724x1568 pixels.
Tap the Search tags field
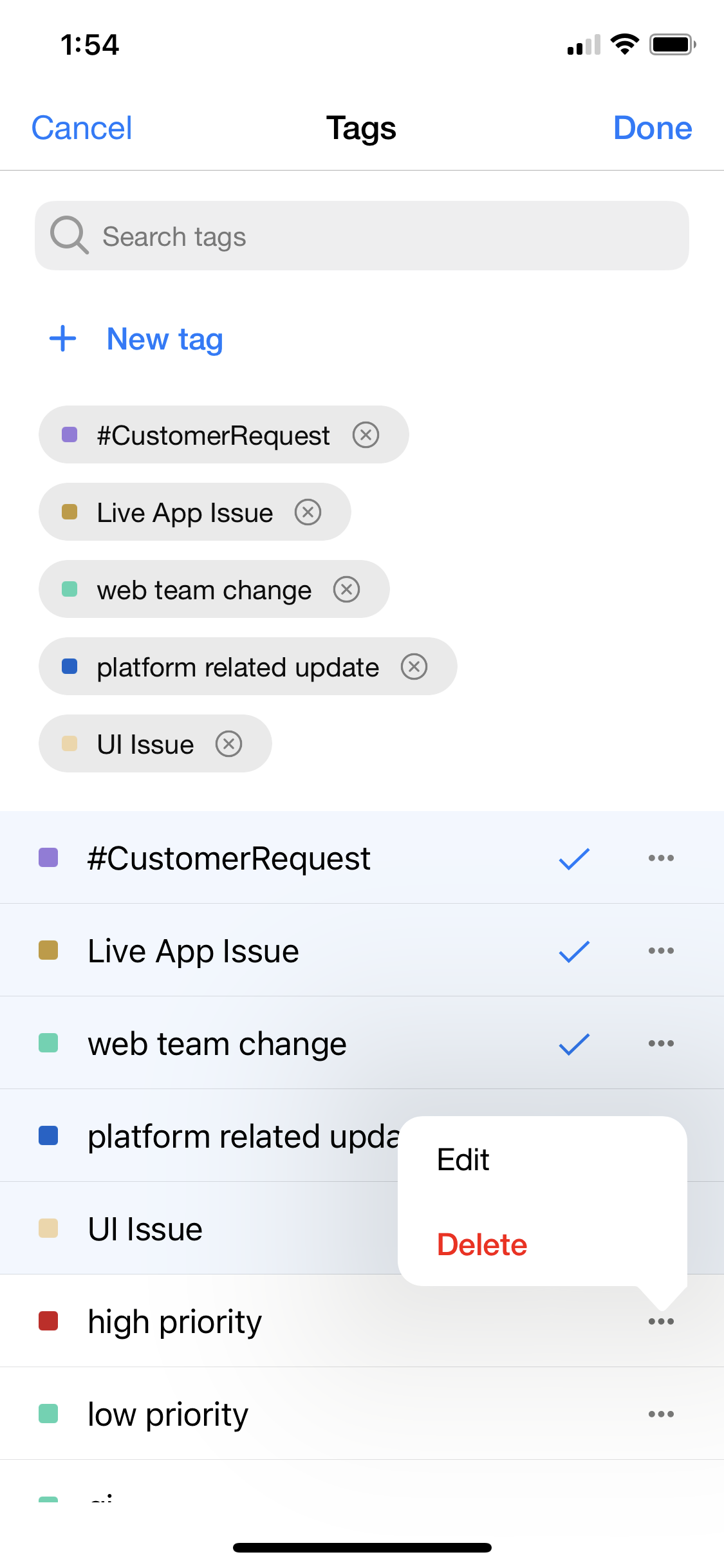(x=362, y=236)
